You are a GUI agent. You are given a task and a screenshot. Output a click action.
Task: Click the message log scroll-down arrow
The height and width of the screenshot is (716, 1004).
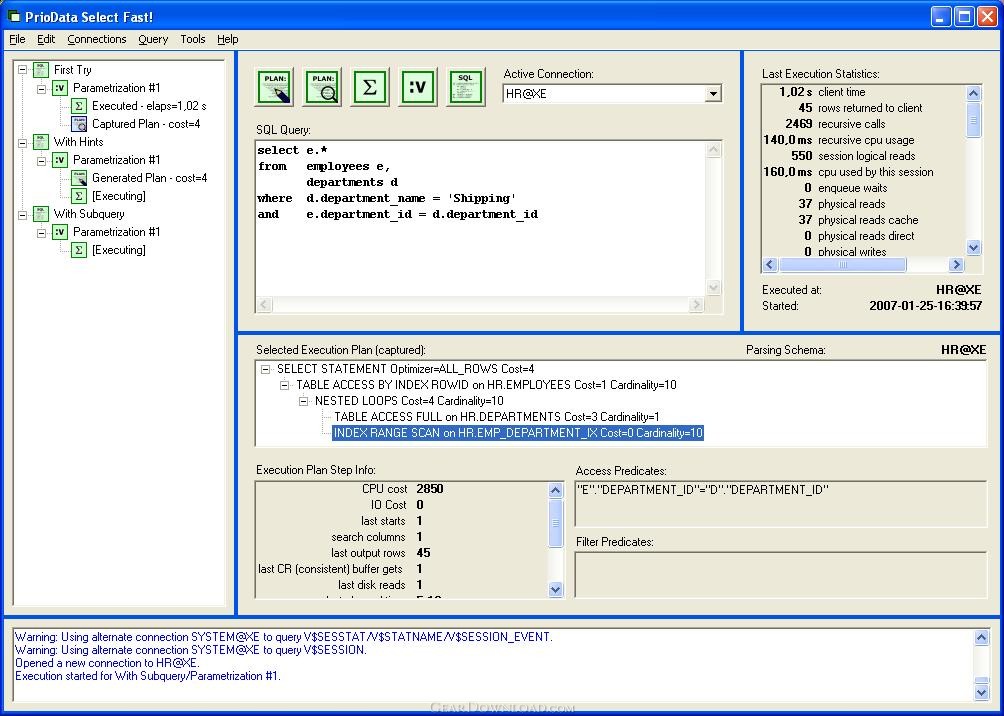[x=981, y=692]
